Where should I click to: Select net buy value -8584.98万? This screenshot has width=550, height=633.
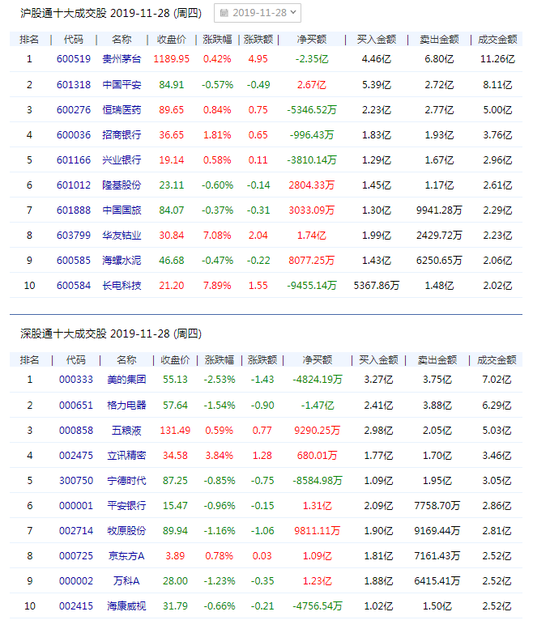pos(317,480)
